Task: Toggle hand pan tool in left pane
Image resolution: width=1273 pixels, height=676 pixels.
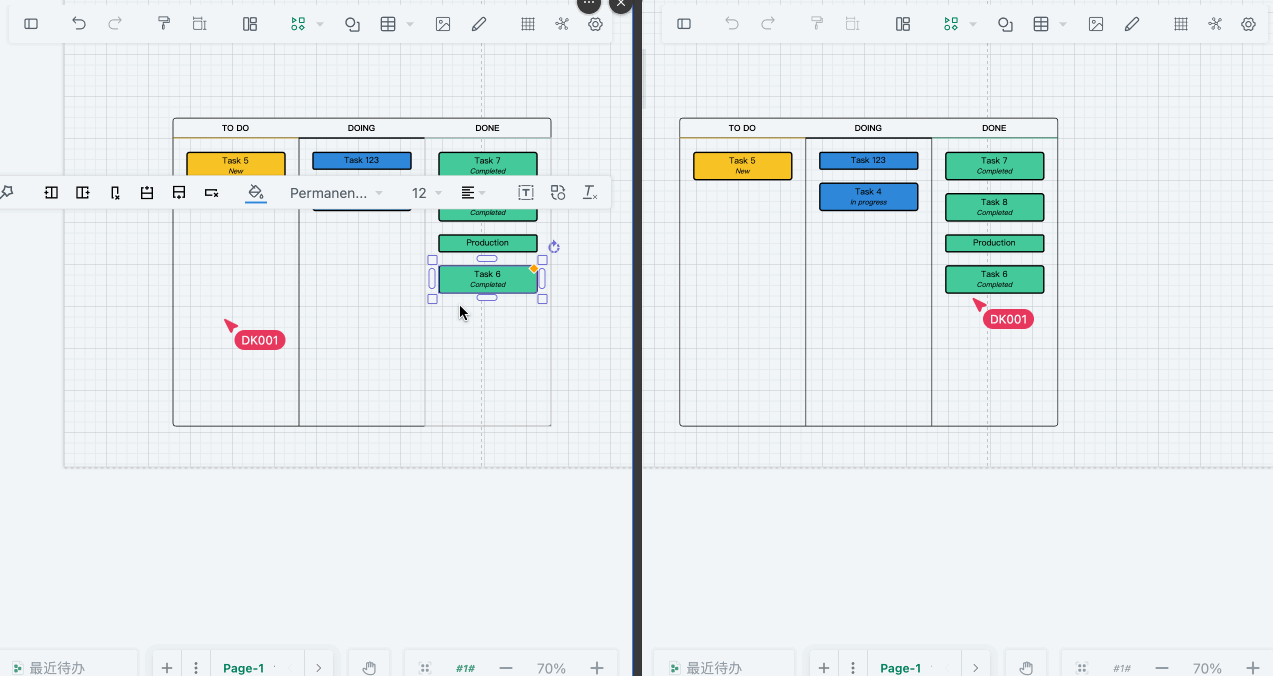Action: click(x=369, y=668)
